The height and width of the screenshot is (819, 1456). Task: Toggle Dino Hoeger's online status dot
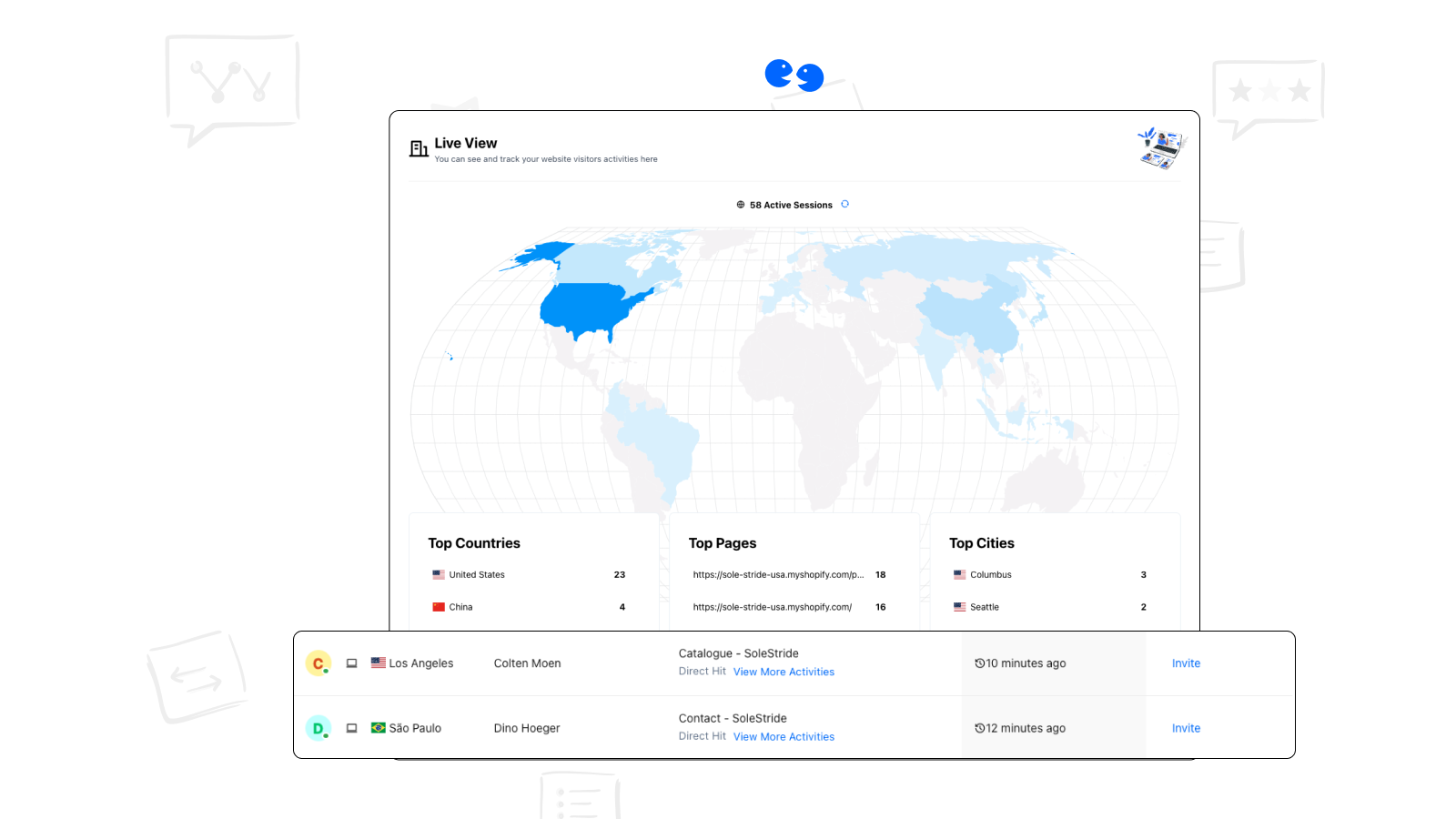click(327, 737)
